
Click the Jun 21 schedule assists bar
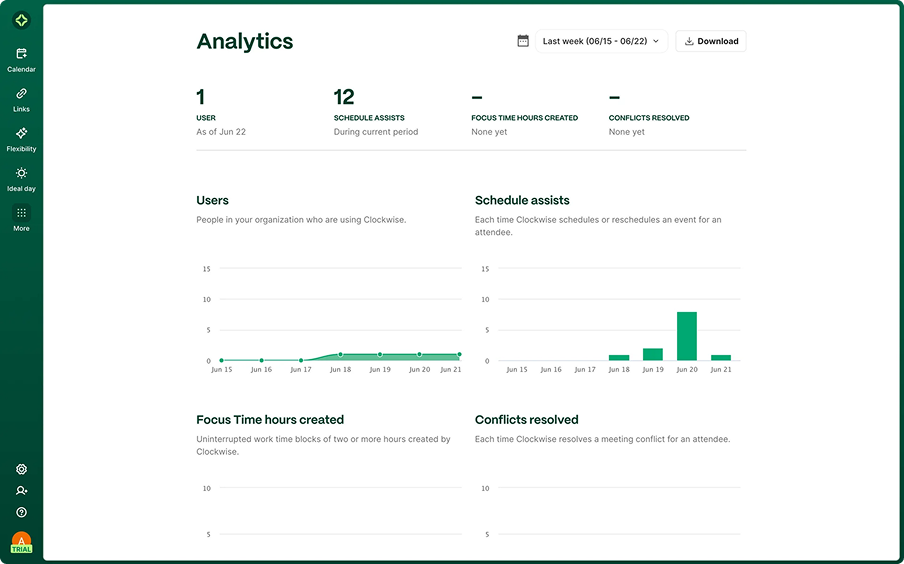pyautogui.click(x=721, y=358)
